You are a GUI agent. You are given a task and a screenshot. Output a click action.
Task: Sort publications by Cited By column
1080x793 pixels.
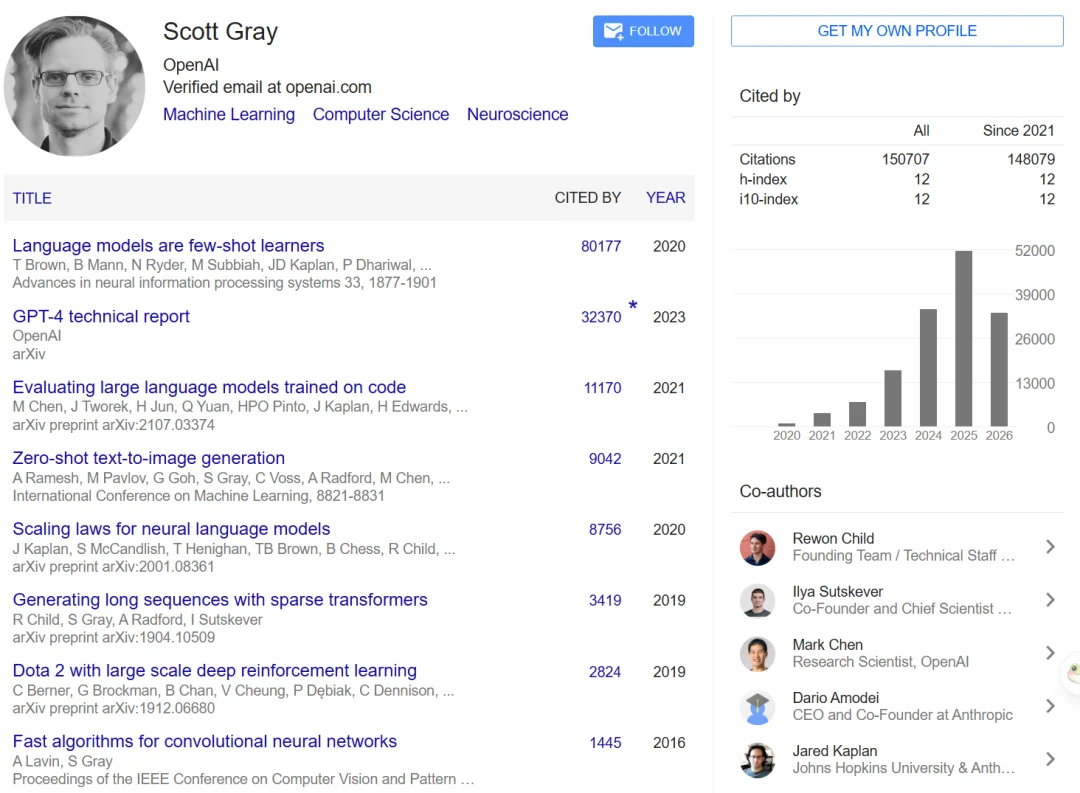(588, 198)
